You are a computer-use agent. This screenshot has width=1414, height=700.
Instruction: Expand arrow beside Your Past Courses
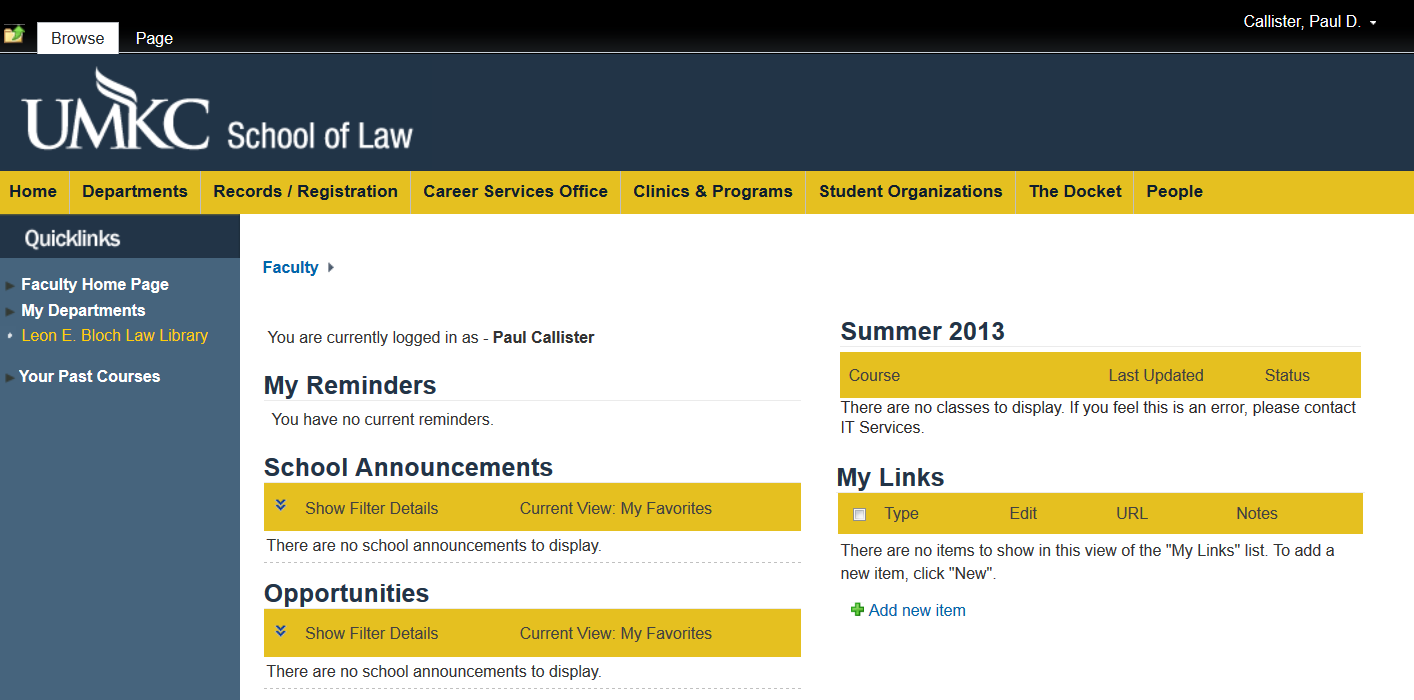[x=10, y=378]
